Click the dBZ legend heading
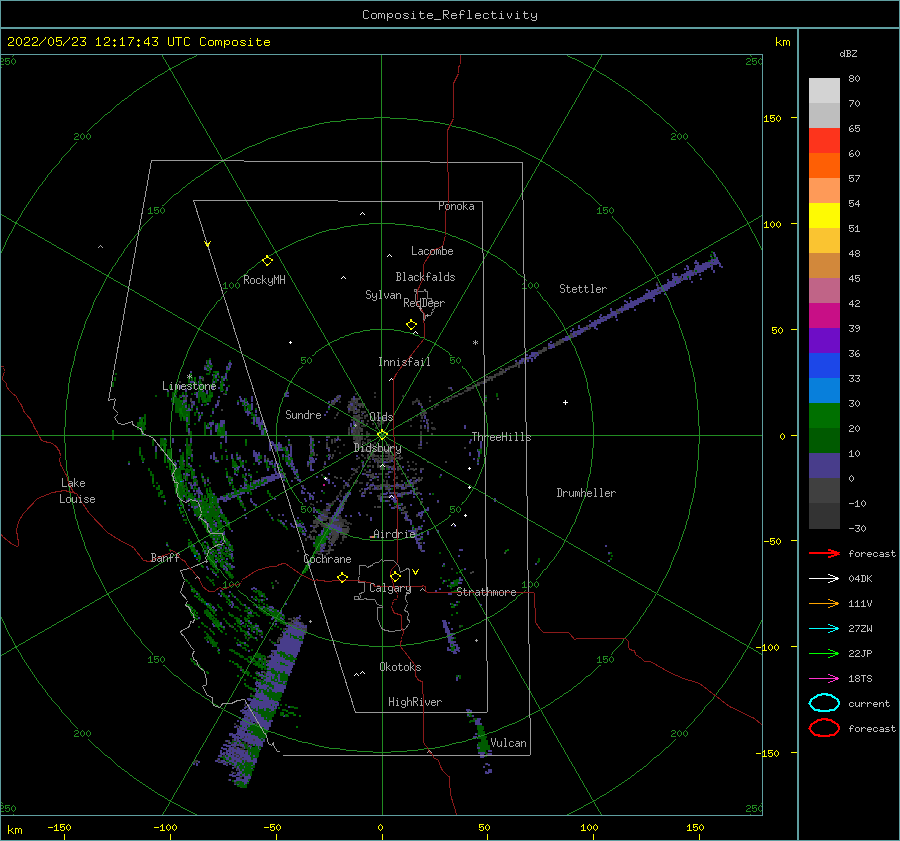The height and width of the screenshot is (841, 900). coord(848,54)
